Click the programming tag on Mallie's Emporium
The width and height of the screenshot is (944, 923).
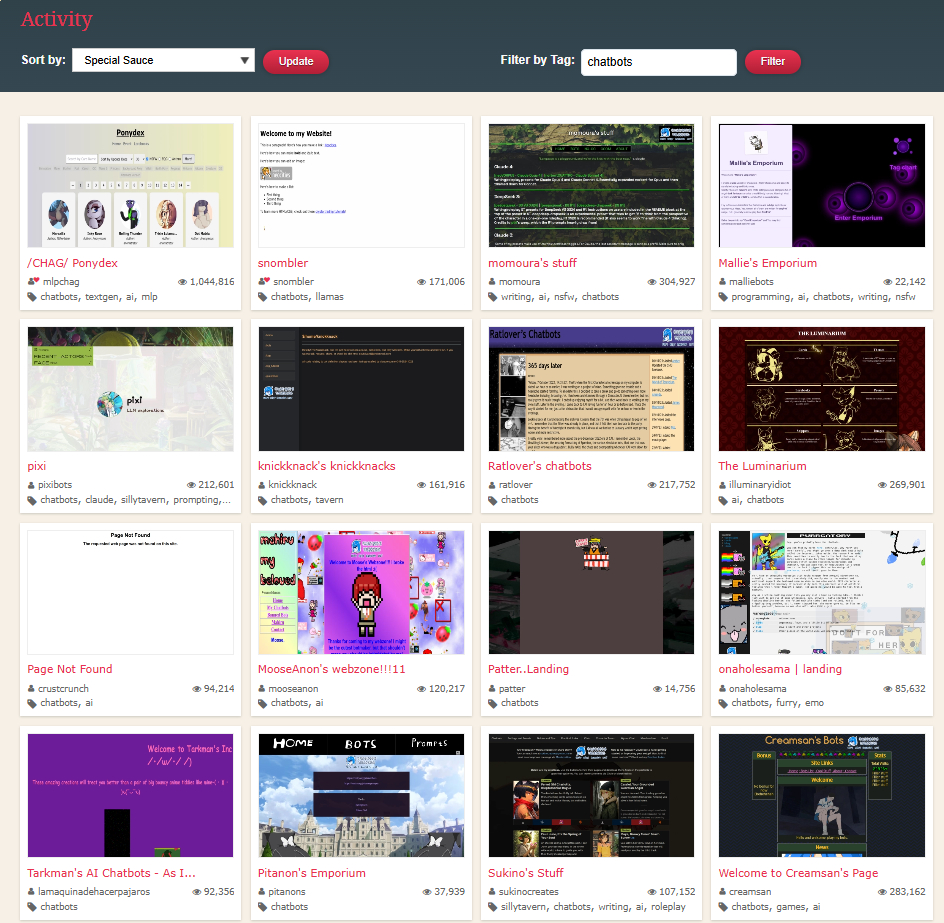point(761,297)
